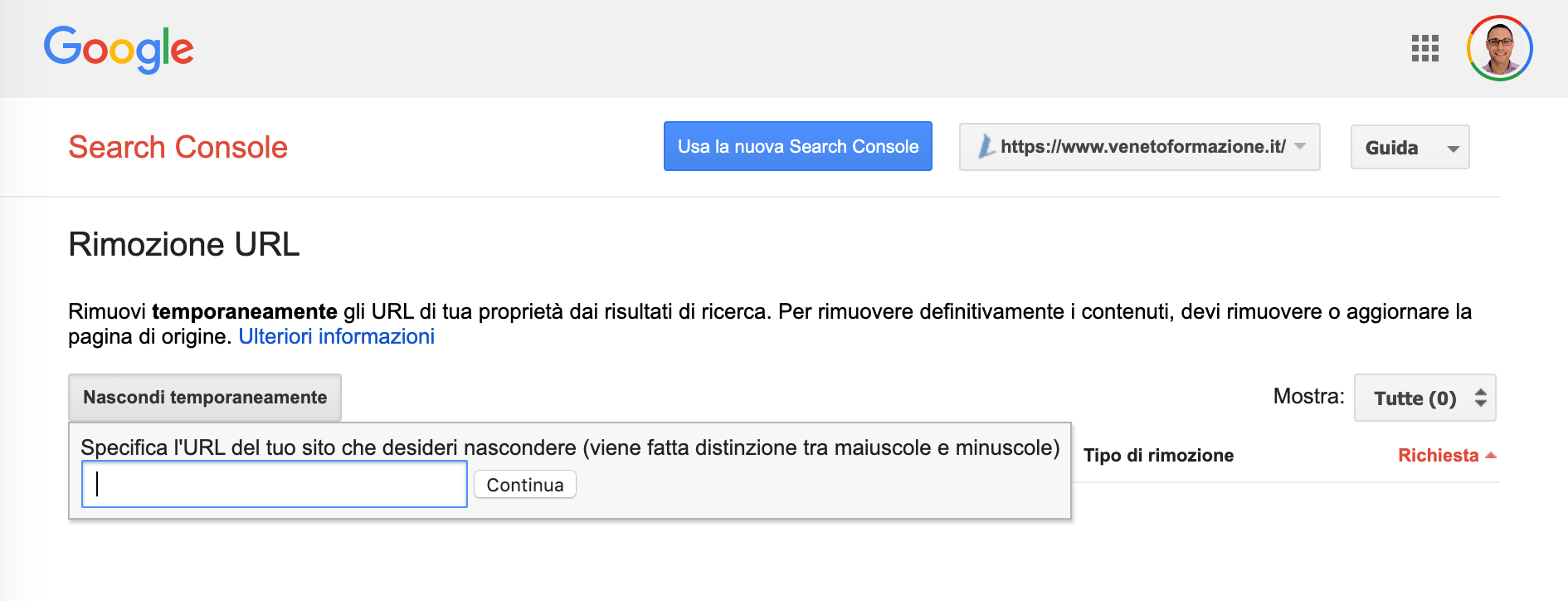This screenshot has width=1568, height=601.
Task: Click the Tipo di rimozione column header
Action: coord(1158,455)
